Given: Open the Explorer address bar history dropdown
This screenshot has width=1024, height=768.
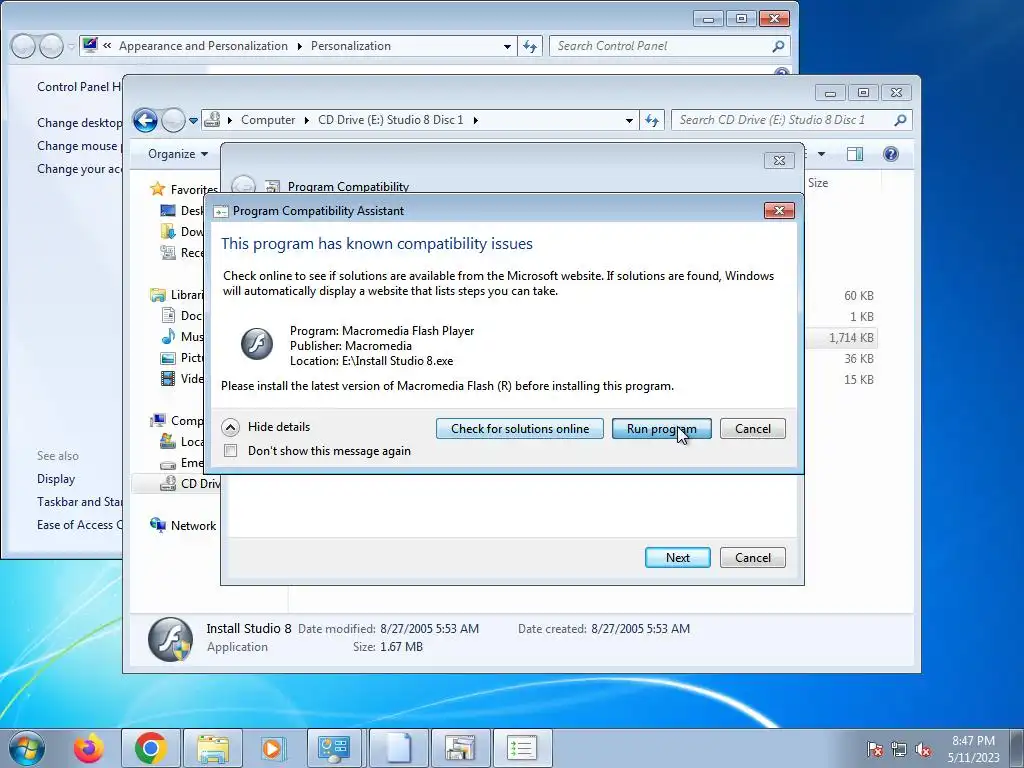Looking at the screenshot, I should coord(629,120).
